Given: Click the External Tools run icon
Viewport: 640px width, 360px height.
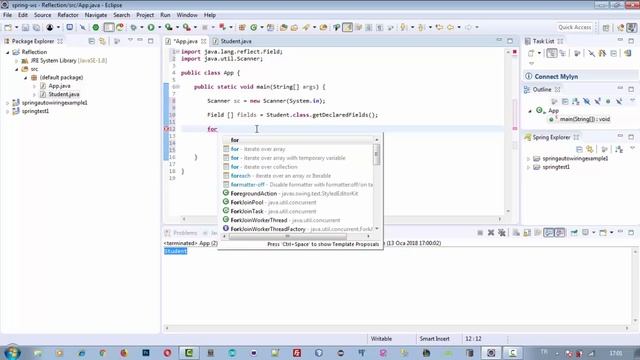Looking at the screenshot, I should point(187,27).
